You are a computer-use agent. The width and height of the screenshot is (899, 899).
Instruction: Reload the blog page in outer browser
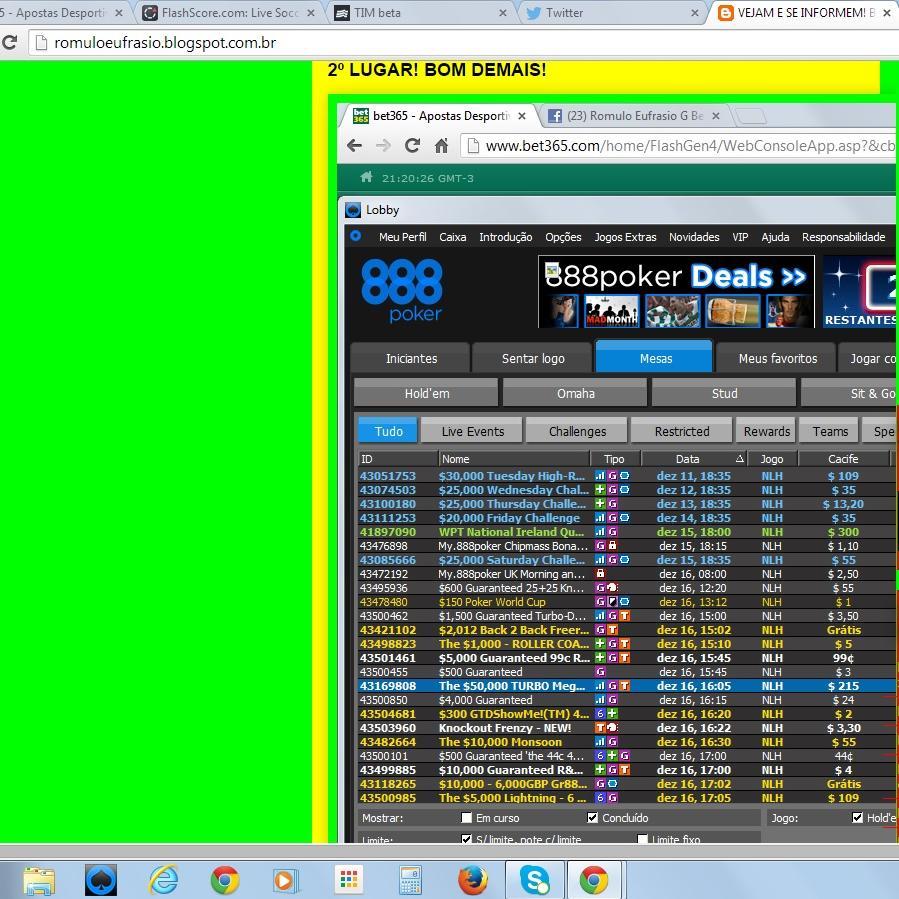point(9,42)
